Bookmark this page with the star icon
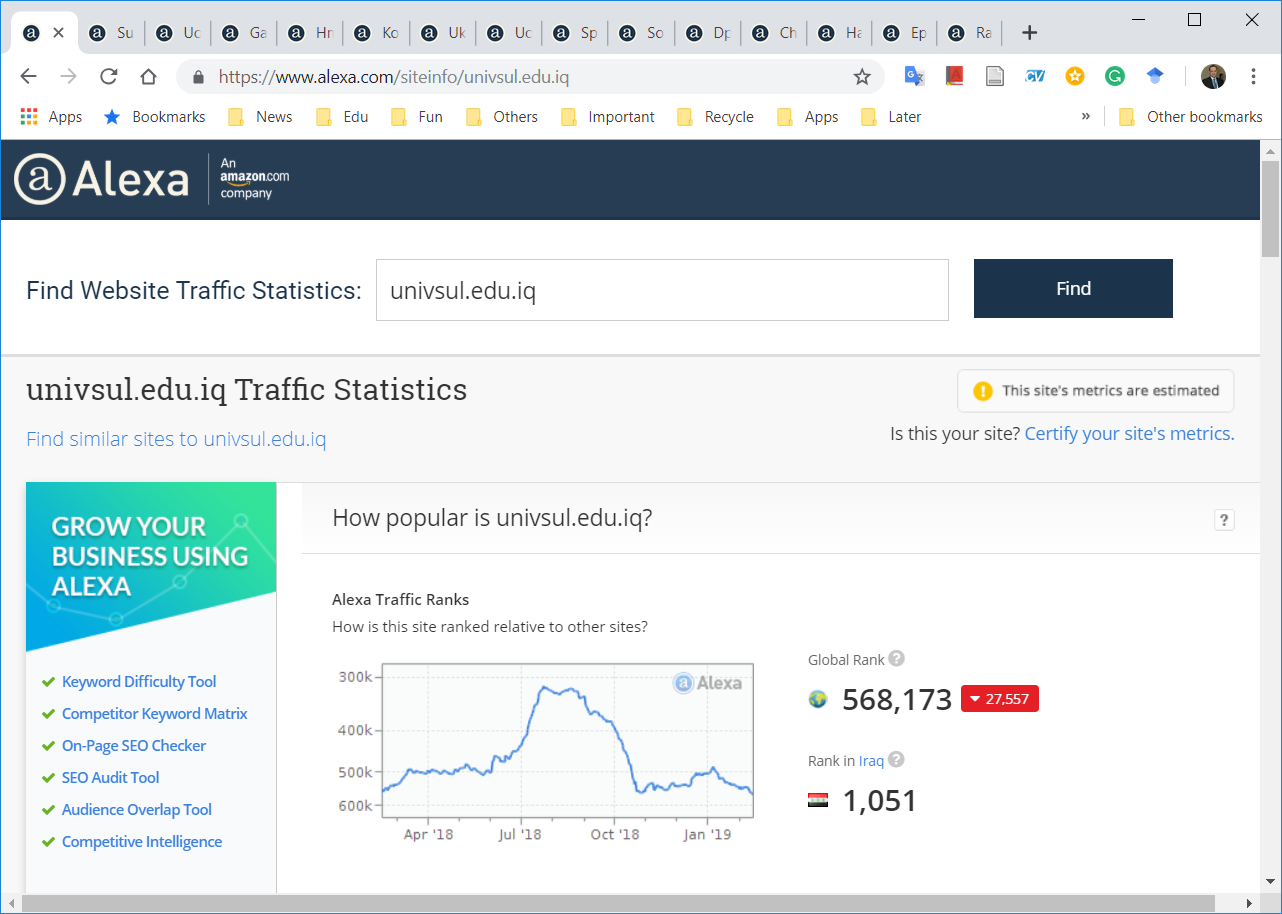Screen dimensions: 1282x914 point(862,77)
